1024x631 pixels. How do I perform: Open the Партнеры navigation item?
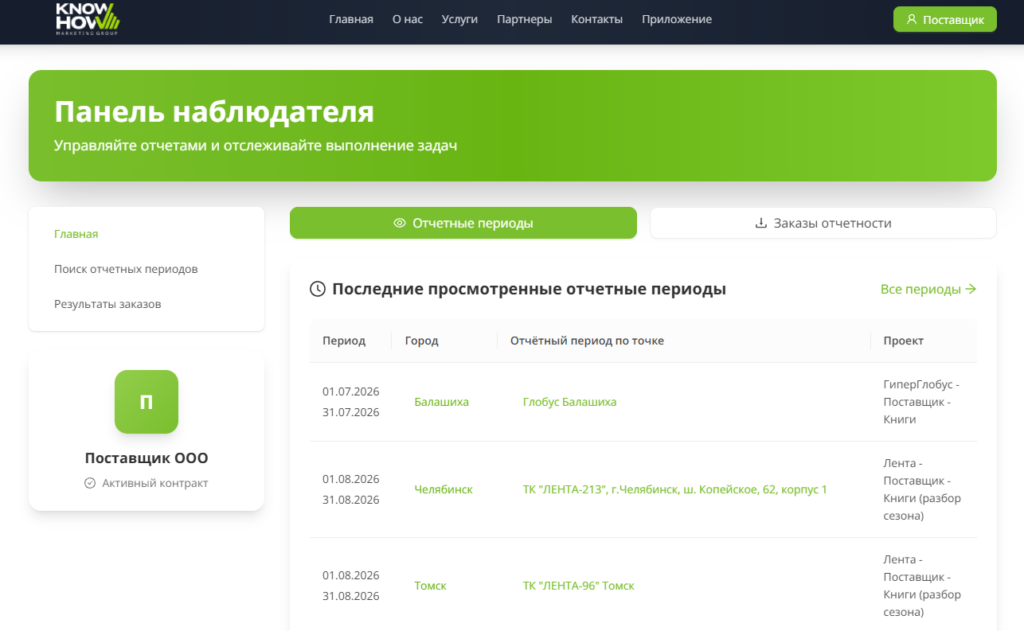(x=524, y=20)
